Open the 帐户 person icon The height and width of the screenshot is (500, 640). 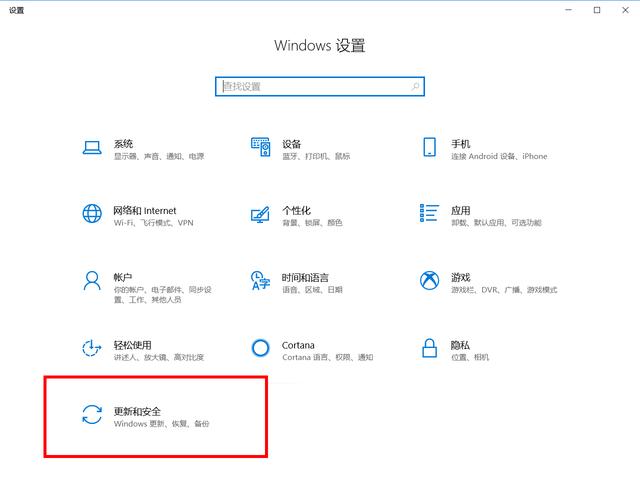click(92, 280)
